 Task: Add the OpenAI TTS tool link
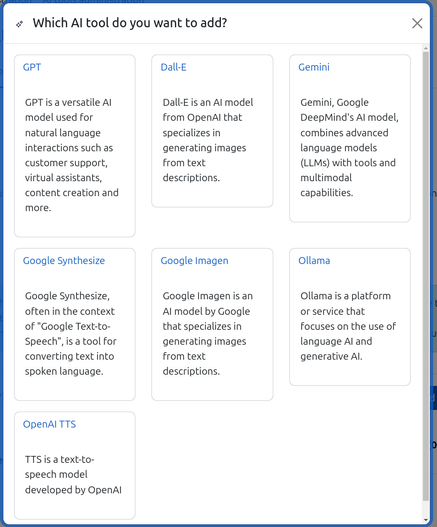click(x=49, y=424)
